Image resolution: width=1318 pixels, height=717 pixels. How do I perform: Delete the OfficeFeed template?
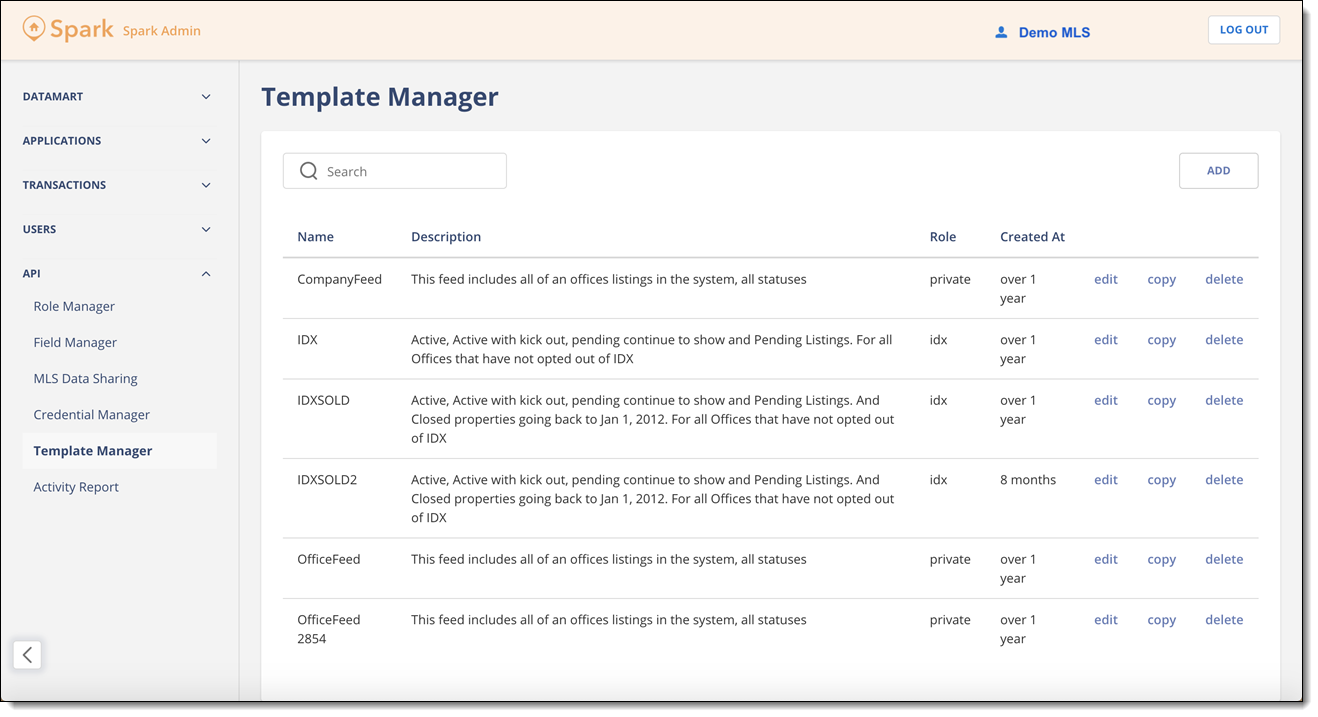pos(1224,560)
